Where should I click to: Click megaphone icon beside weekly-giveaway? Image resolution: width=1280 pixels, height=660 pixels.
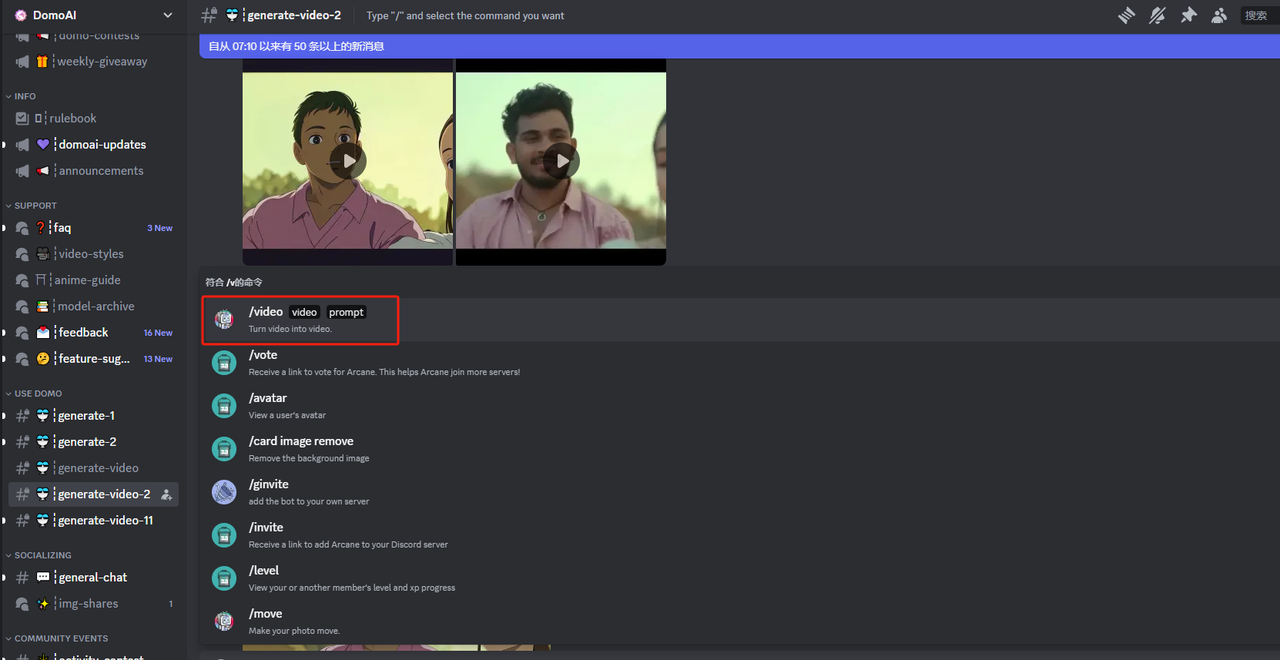[x=22, y=61]
